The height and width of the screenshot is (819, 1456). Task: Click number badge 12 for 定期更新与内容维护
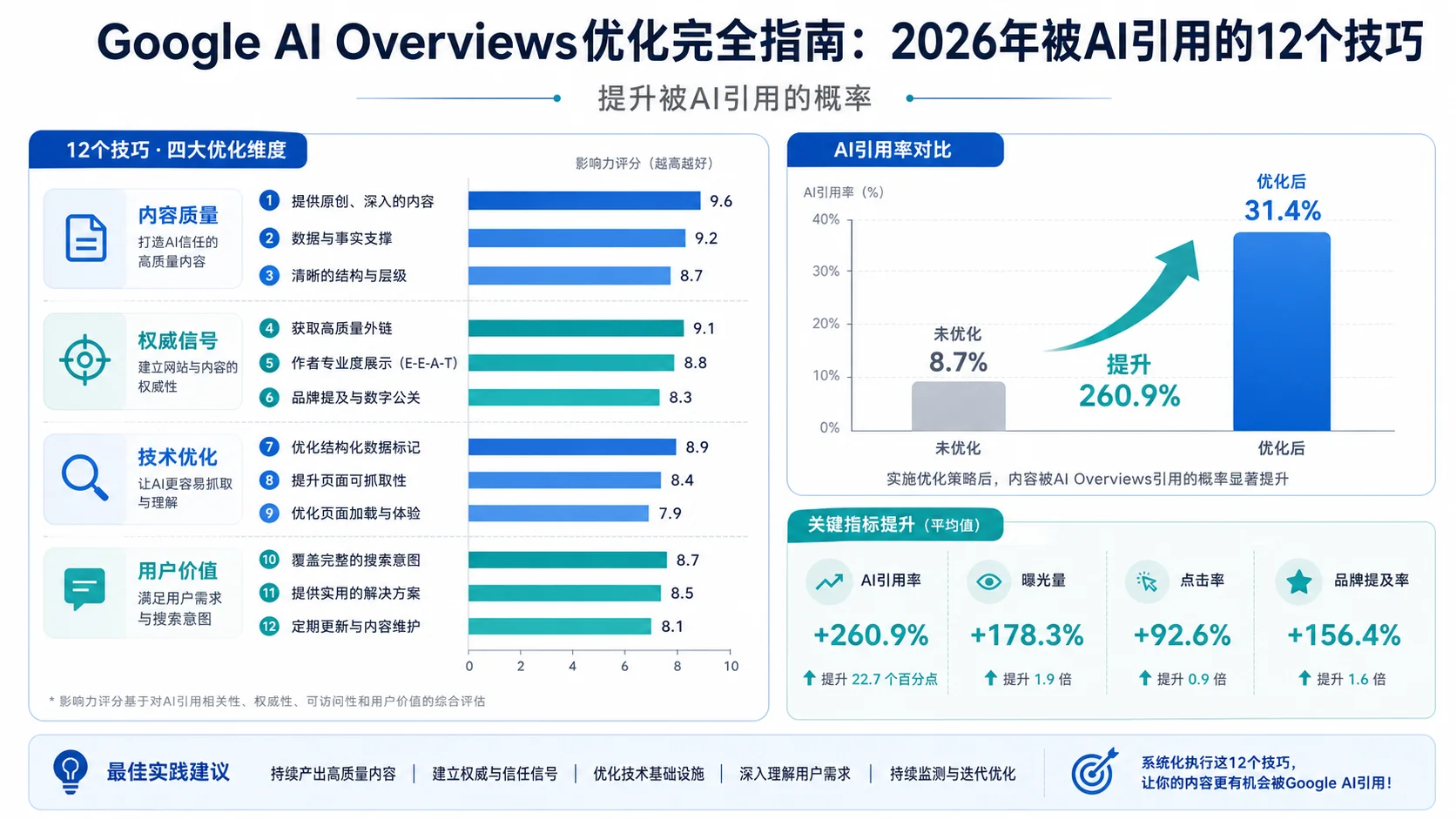pos(269,626)
